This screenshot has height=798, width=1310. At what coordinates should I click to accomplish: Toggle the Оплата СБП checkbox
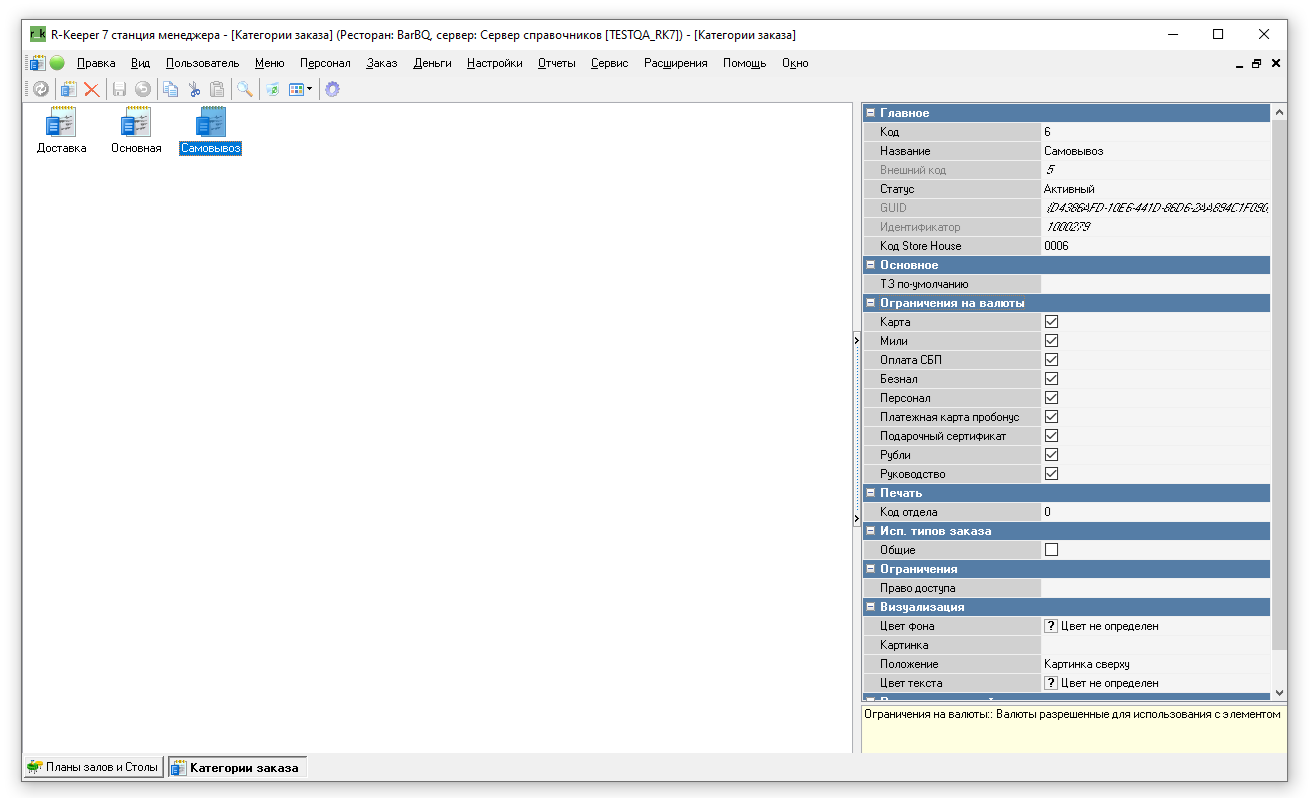[x=1051, y=360]
